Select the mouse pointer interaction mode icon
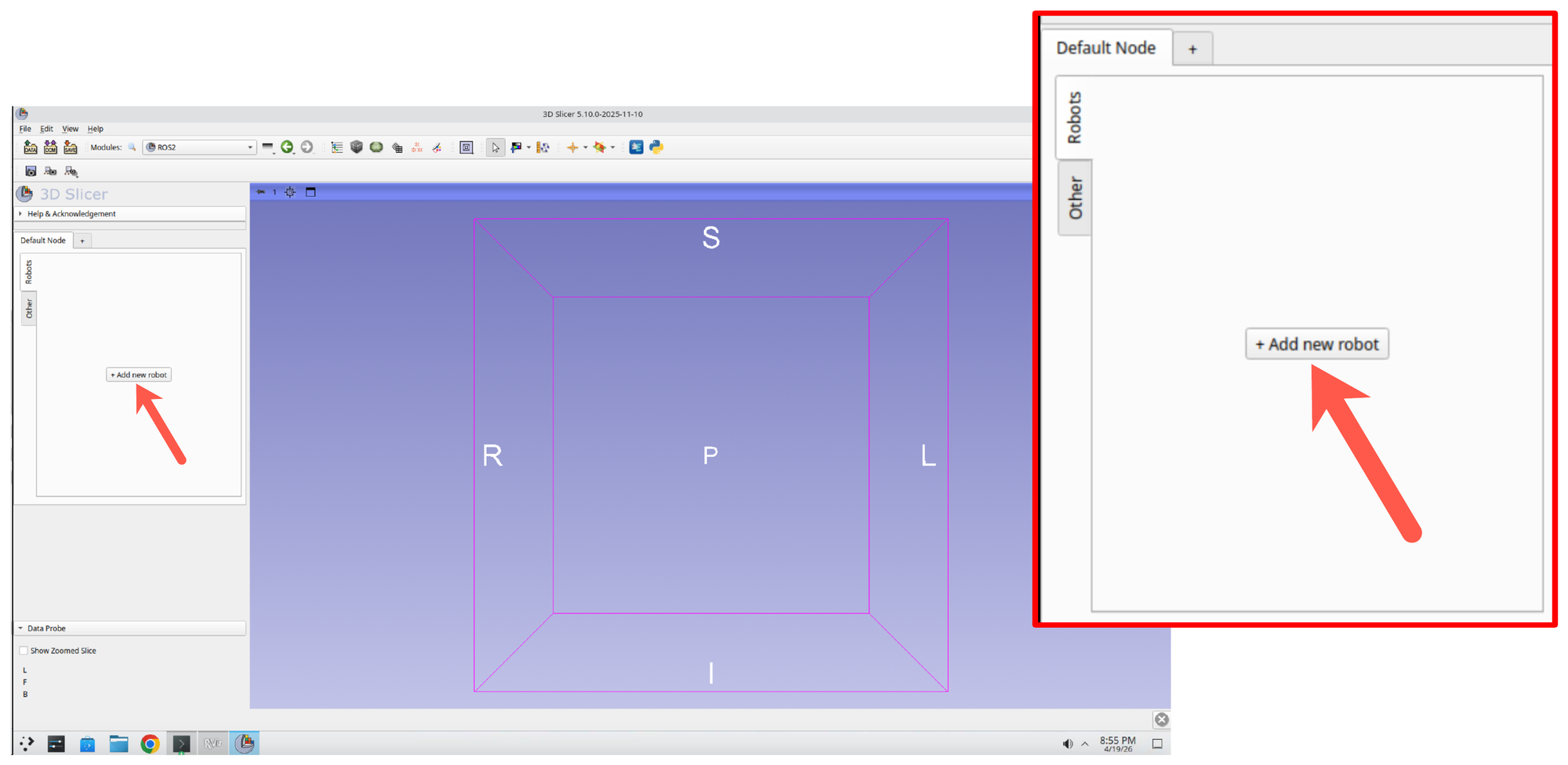This screenshot has height=765, width=1568. point(495,147)
